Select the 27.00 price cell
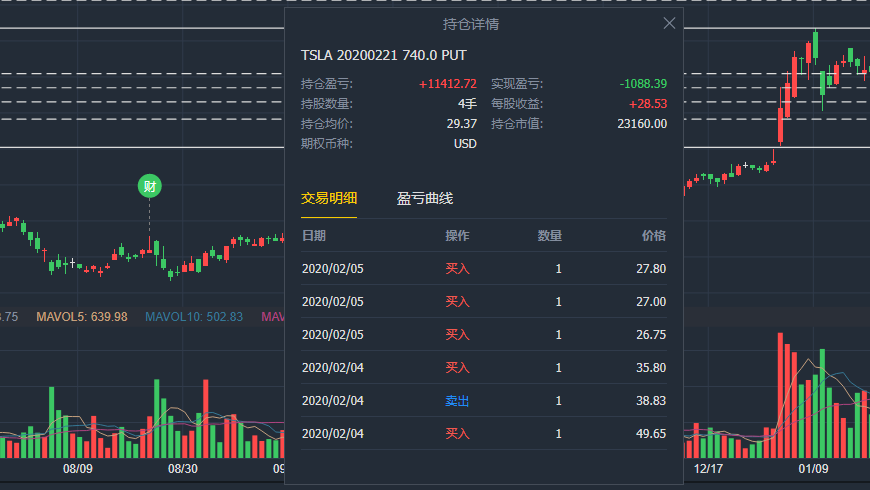The height and width of the screenshot is (490, 870). (651, 301)
